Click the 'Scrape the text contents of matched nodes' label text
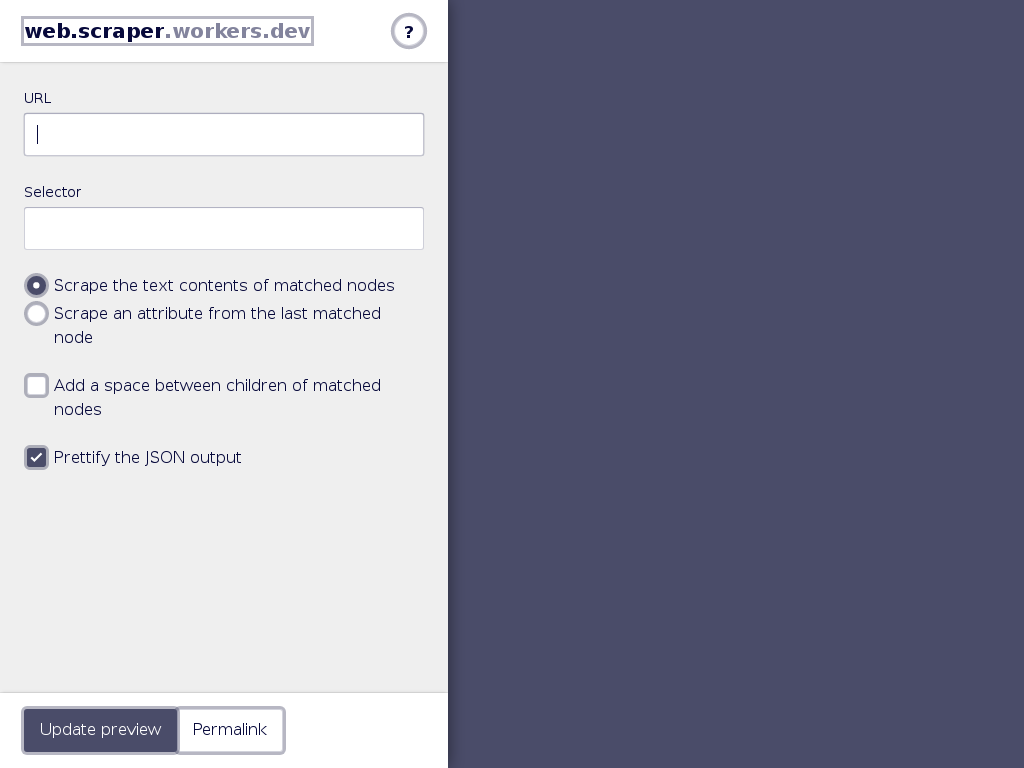 tap(224, 285)
